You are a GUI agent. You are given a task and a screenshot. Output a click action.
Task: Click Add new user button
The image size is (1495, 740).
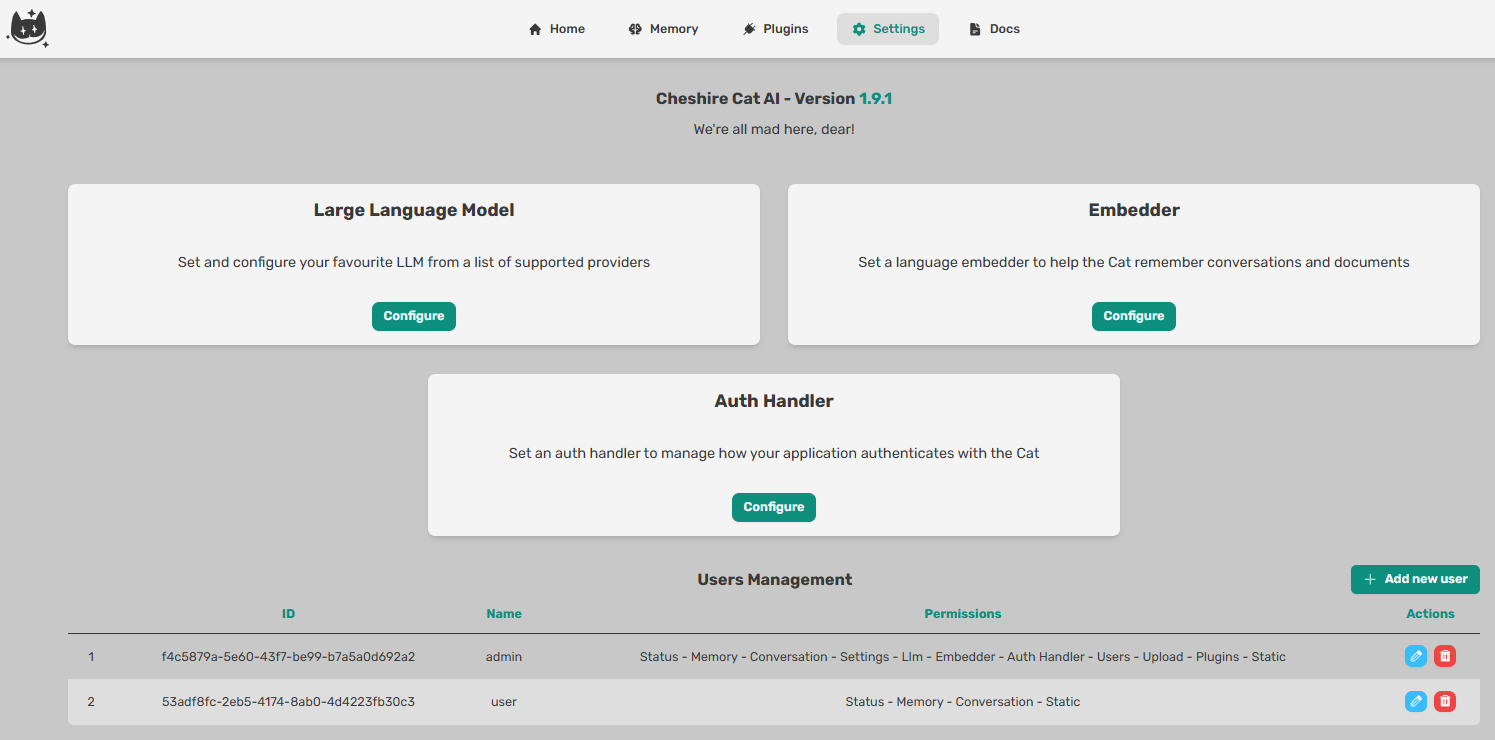[x=1415, y=579]
